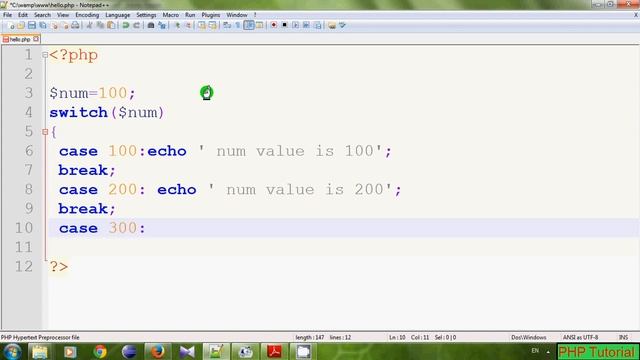Viewport: 640px width, 360px height.
Task: Click the Close All toolbar icon
Action: coord(64,25)
